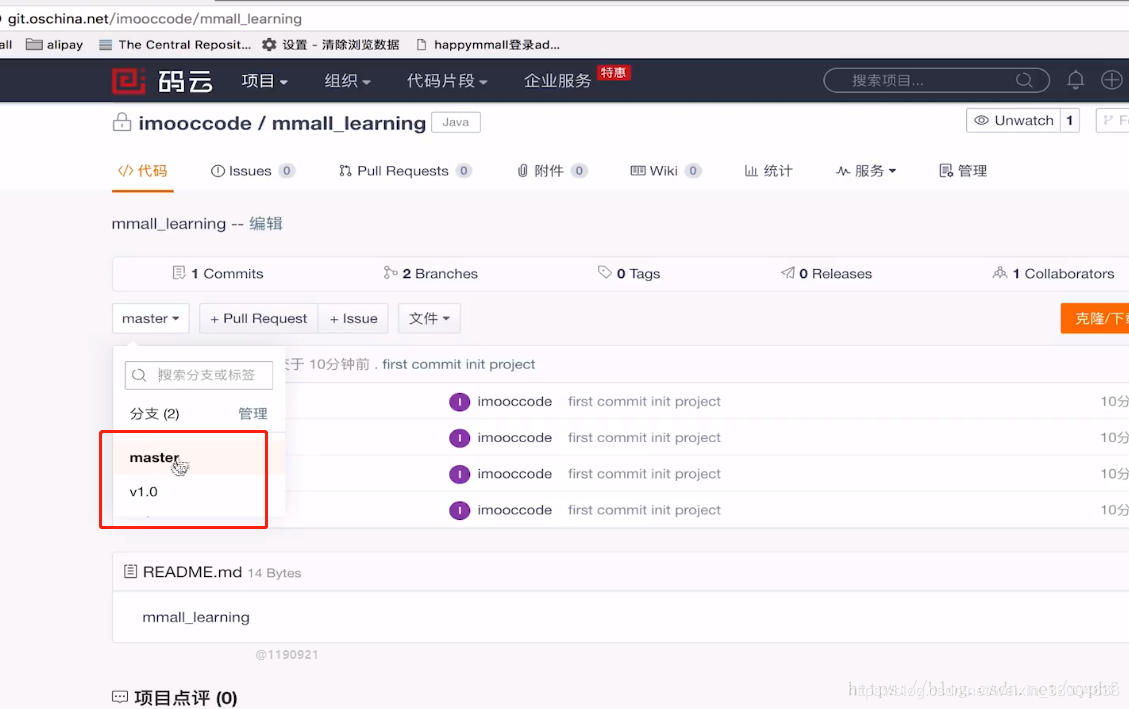Click the orange 克隆/下载 button
This screenshot has width=1129, height=709.
(1094, 318)
